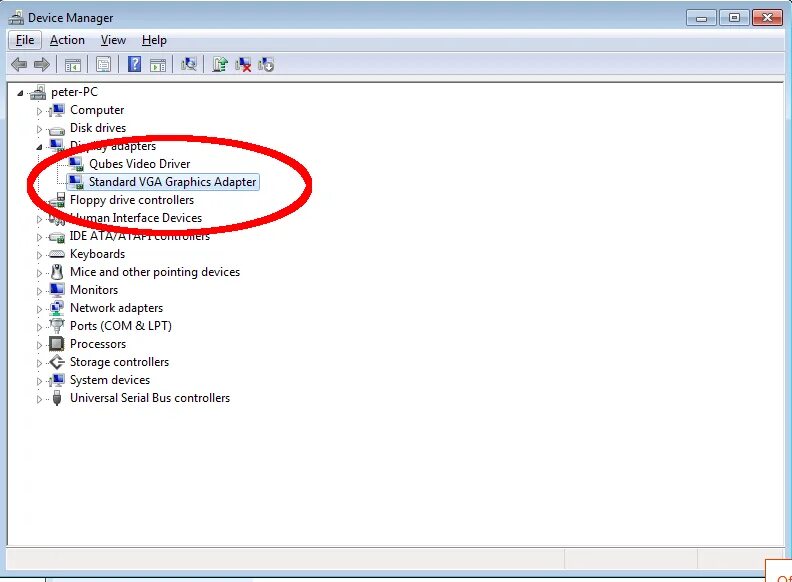The height and width of the screenshot is (582, 792).
Task: Click the System devices icon
Action: [x=57, y=380]
